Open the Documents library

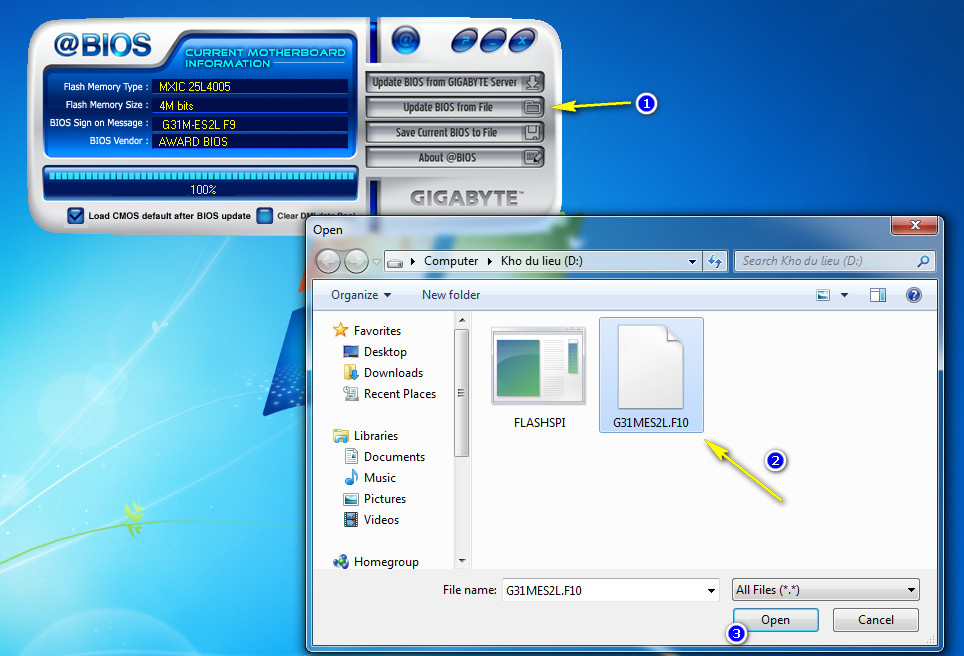[x=394, y=457]
